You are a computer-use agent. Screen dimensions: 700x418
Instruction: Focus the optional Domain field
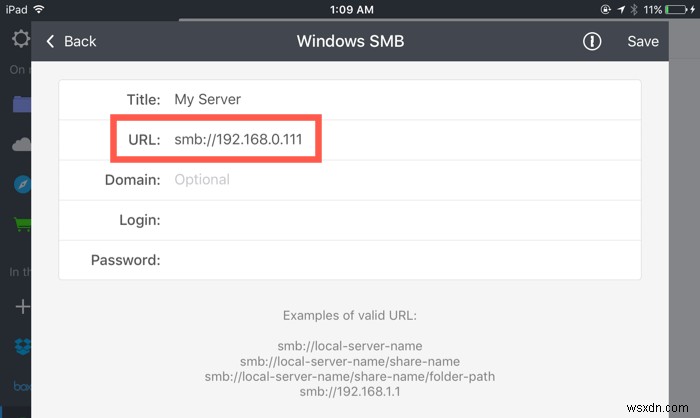coord(350,180)
